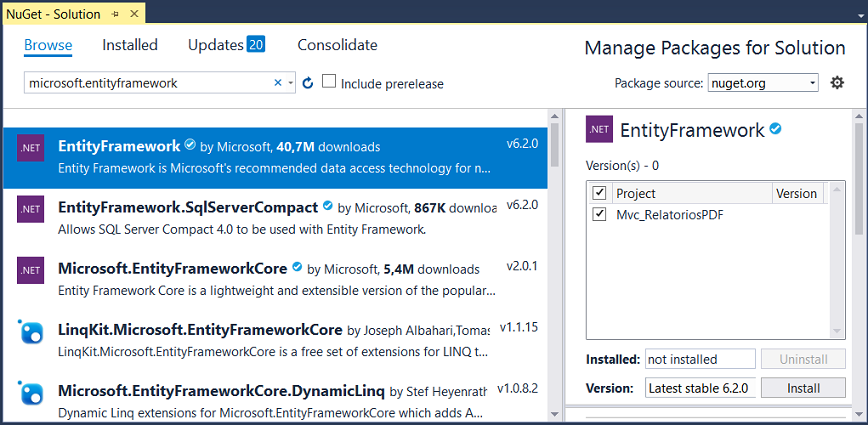Click the refresh search results icon
Image resolution: width=868 pixels, height=425 pixels.
pyautogui.click(x=308, y=83)
